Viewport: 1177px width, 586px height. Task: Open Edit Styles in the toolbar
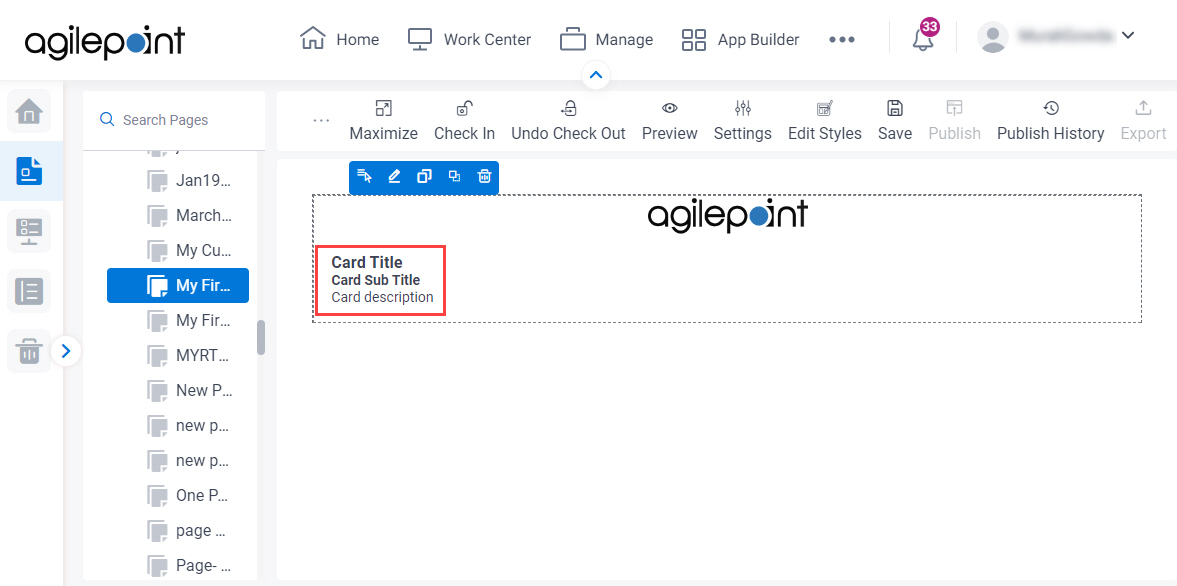tap(825, 121)
